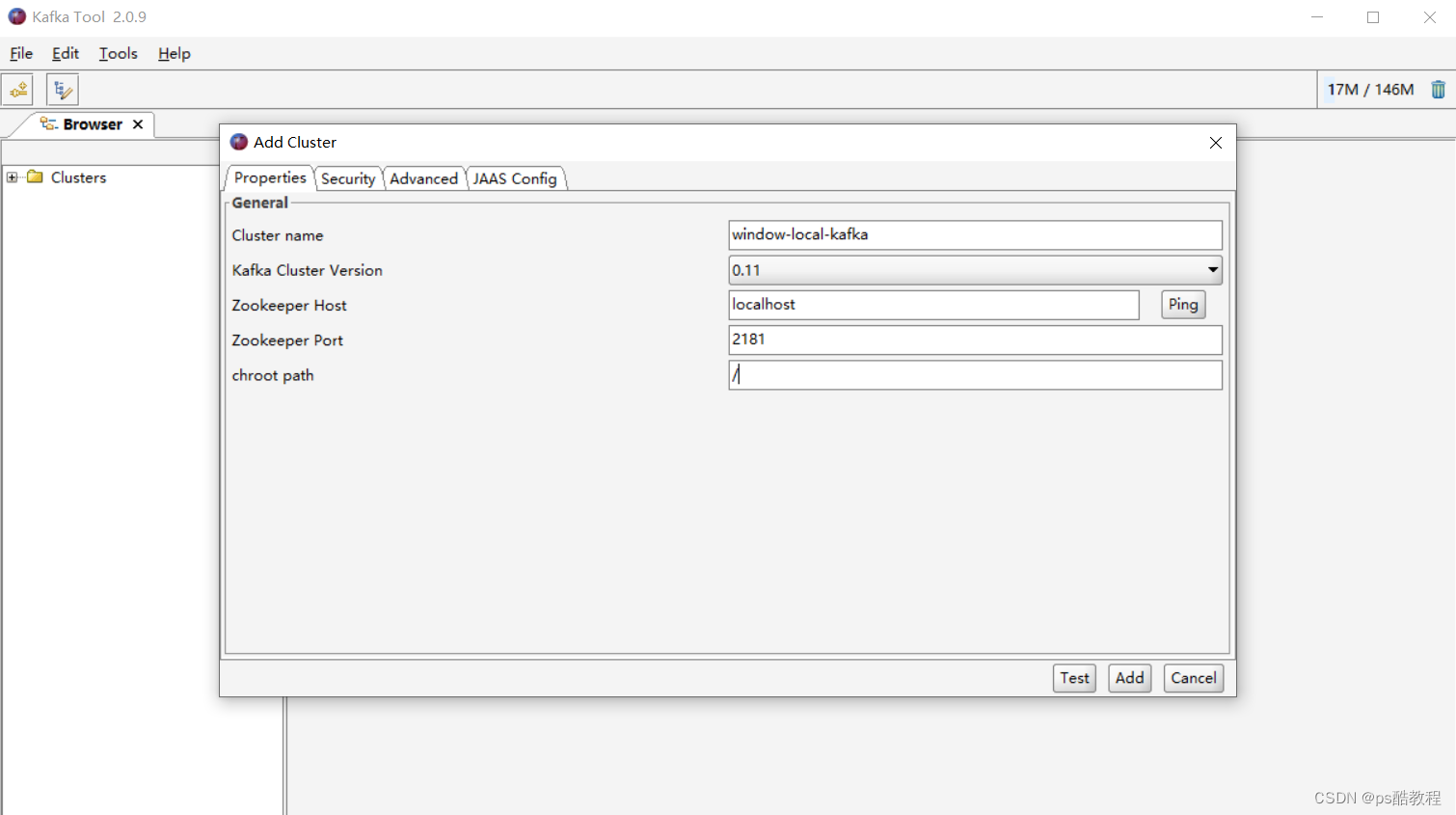This screenshot has height=815, width=1456.
Task: Click the Clusters folder icon
Action: pyautogui.click(x=36, y=177)
